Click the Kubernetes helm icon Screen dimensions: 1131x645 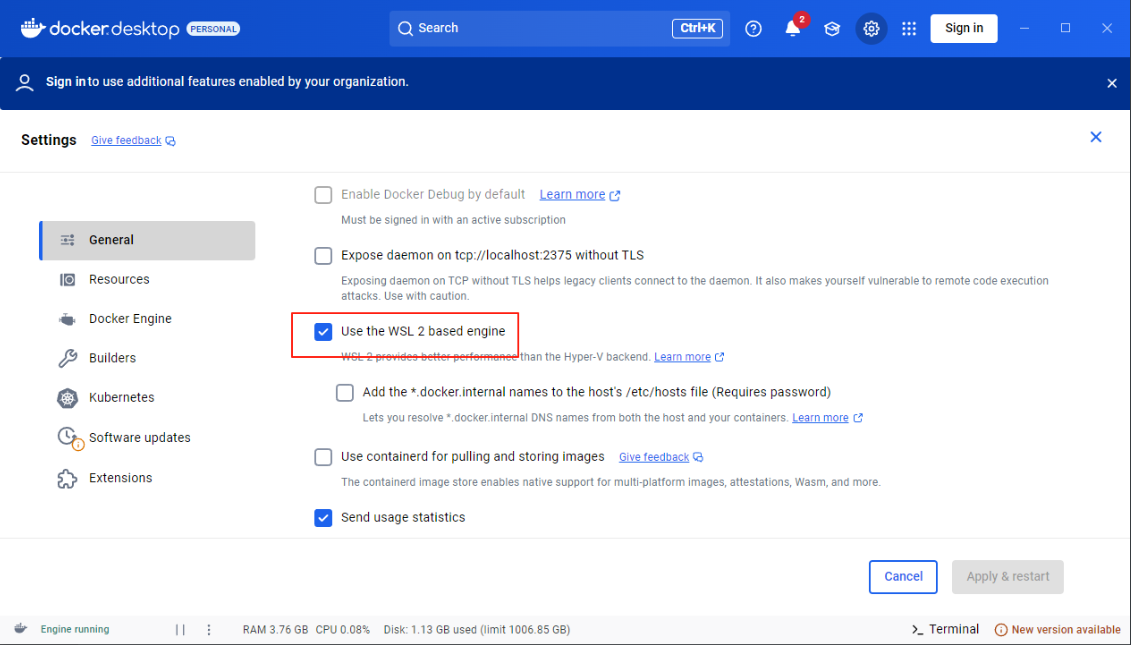[67, 398]
